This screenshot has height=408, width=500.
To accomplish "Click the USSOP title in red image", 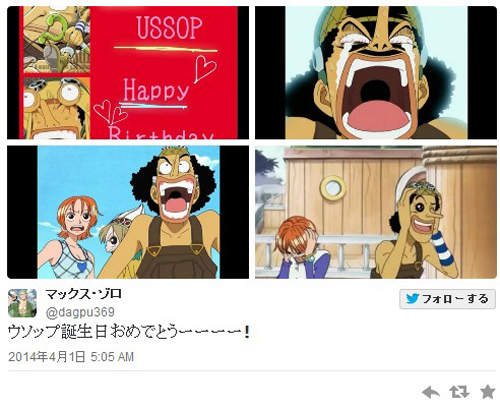I will pos(169,28).
